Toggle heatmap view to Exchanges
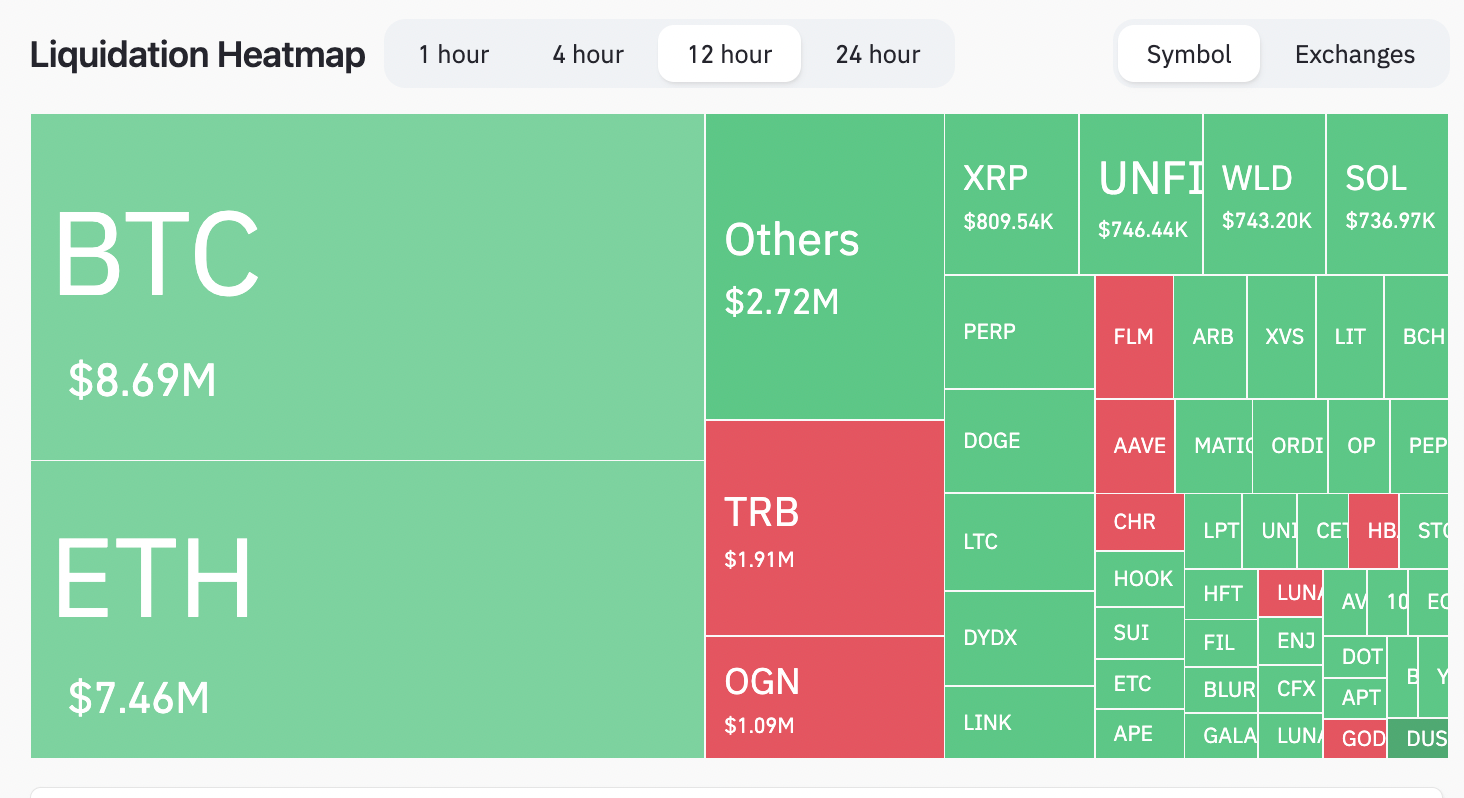Screen dimensions: 1464x798 (x=1354, y=54)
